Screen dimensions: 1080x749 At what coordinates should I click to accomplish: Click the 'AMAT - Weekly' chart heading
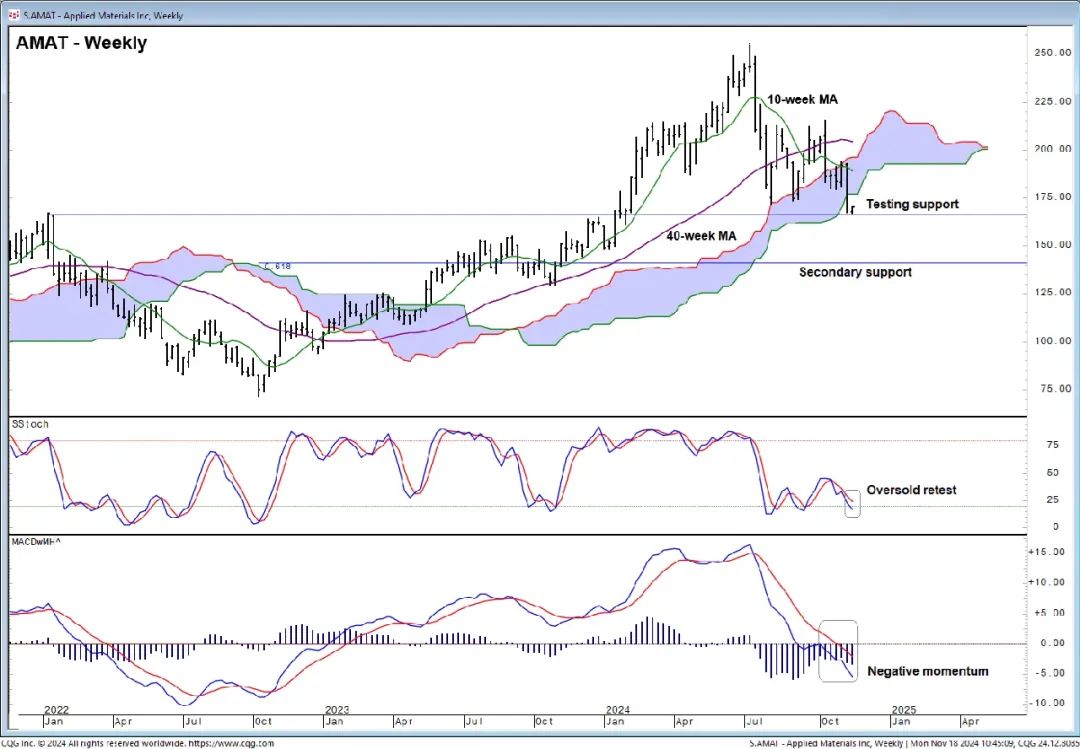pos(81,43)
